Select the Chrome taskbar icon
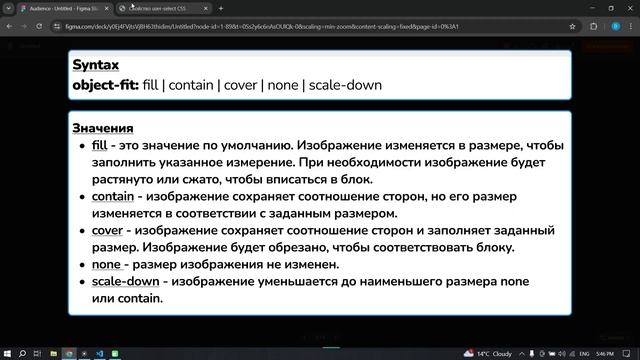This screenshot has width=640, height=360. pyautogui.click(x=69, y=353)
